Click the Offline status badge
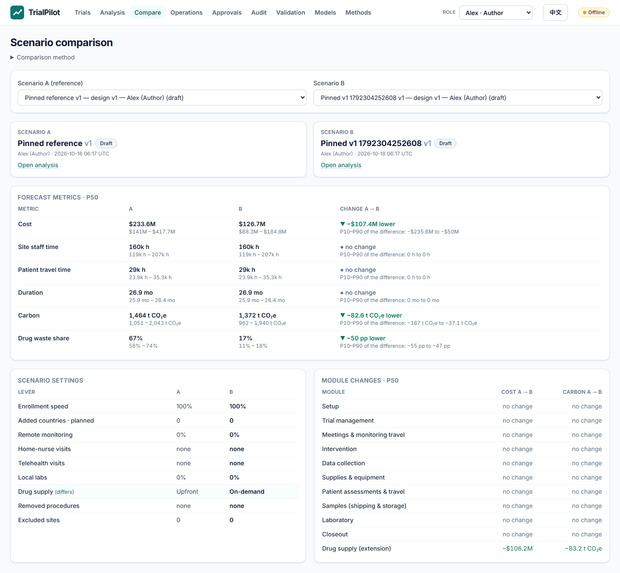 [x=594, y=13]
